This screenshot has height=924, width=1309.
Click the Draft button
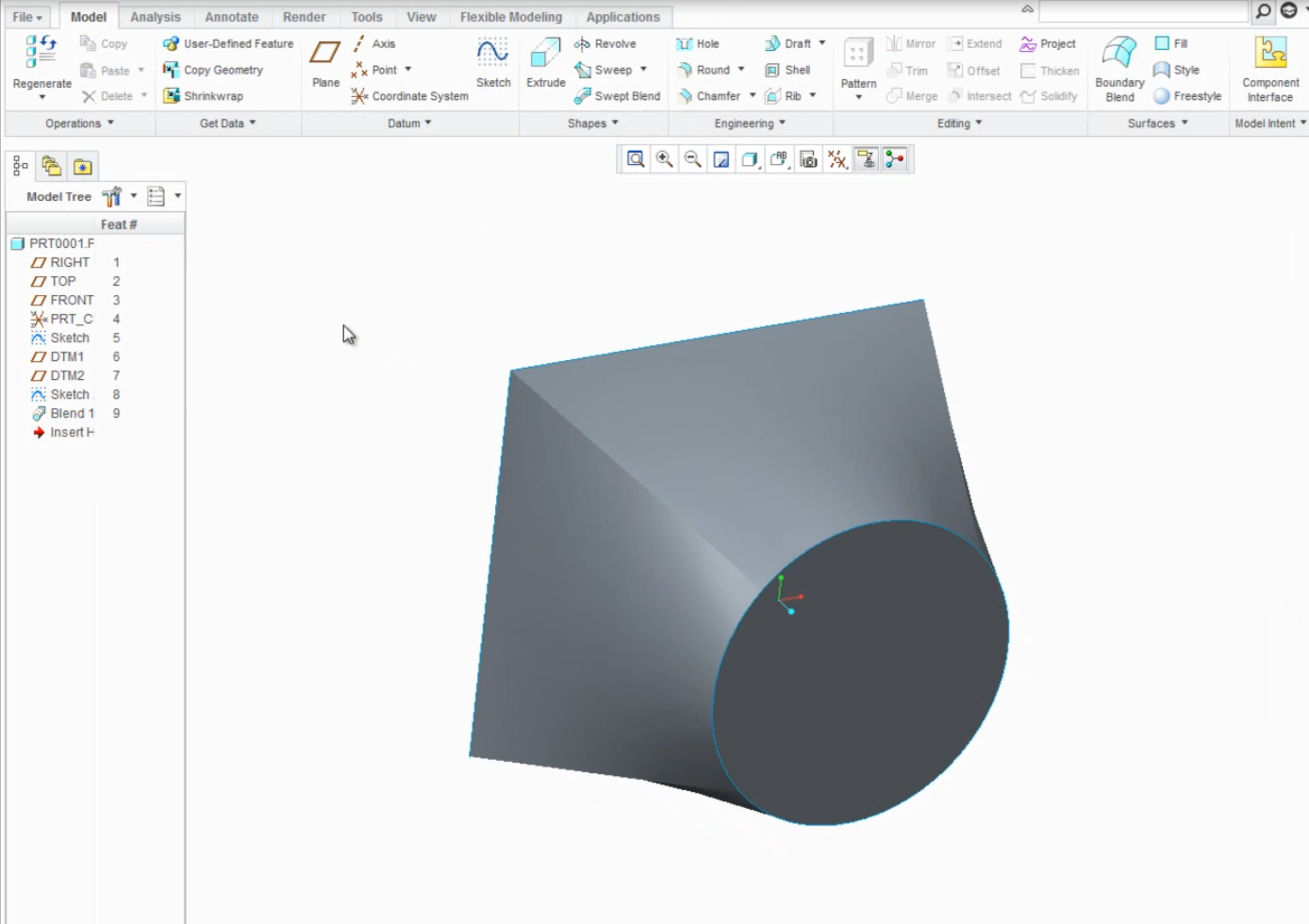[787, 43]
